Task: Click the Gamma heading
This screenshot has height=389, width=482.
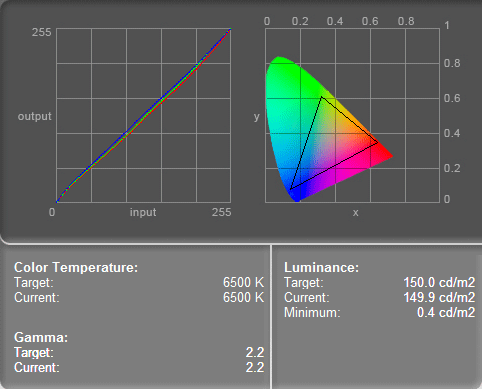Action: coord(41,337)
